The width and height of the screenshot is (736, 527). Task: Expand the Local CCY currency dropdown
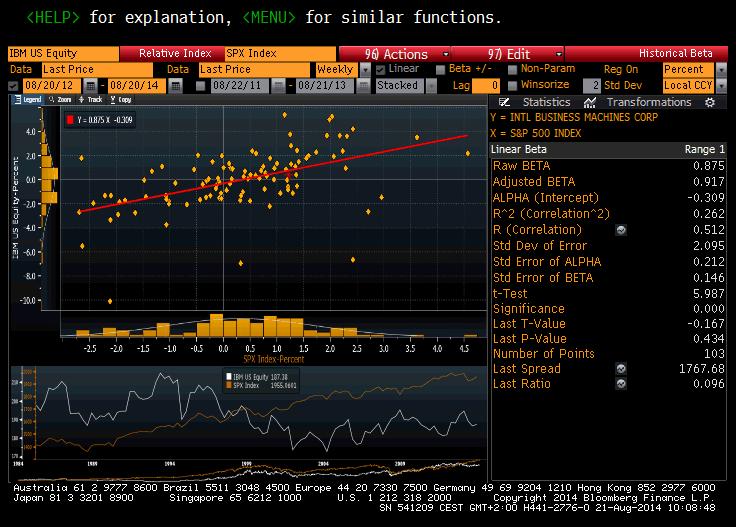coord(721,86)
